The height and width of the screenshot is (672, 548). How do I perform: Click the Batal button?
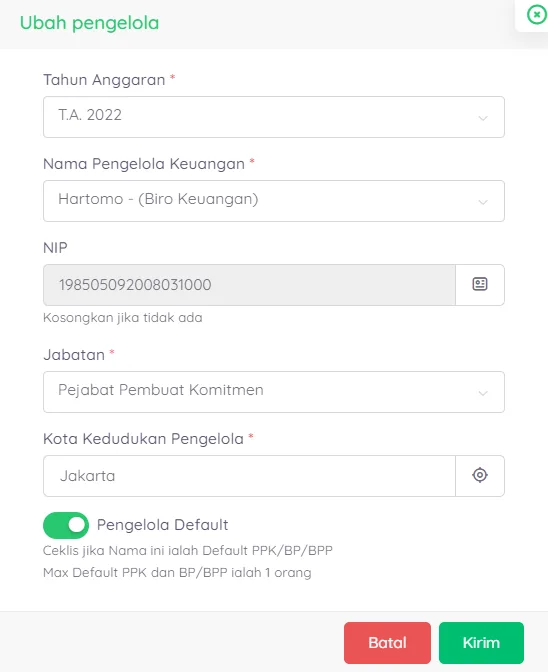click(x=387, y=642)
